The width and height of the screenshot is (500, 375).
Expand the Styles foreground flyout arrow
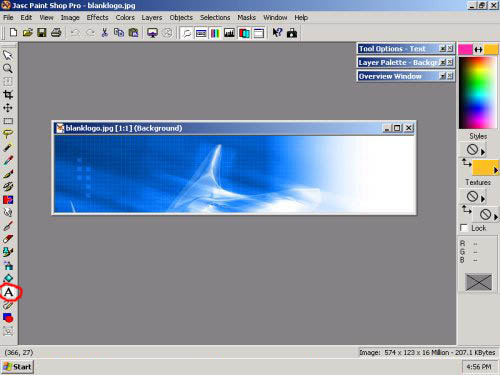point(483,152)
